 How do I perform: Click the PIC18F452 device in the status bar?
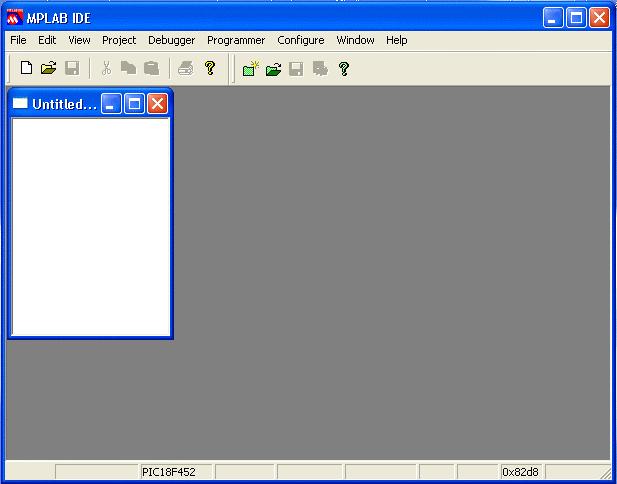point(168,472)
